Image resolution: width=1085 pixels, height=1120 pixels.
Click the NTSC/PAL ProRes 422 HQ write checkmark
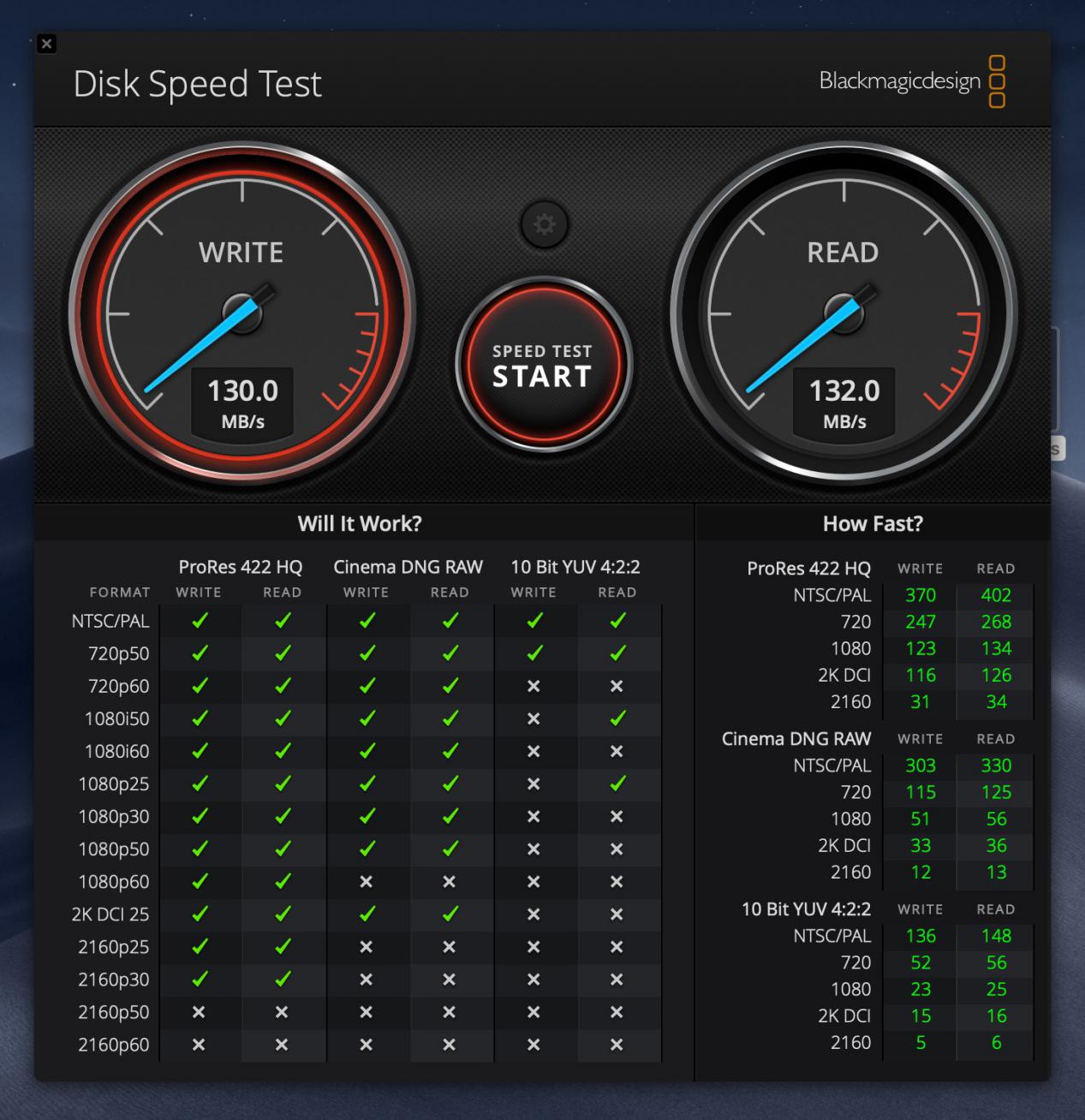pos(200,621)
